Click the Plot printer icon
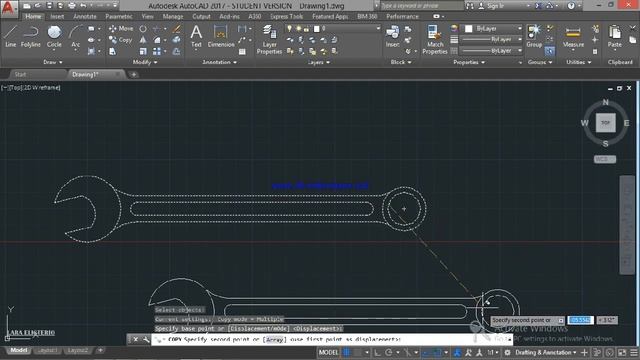The width and height of the screenshot is (640, 360). tap(72, 6)
